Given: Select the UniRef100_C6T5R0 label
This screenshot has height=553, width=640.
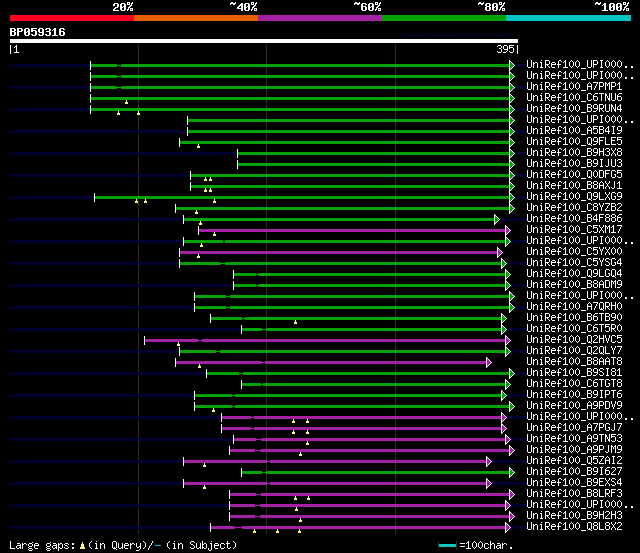Looking at the screenshot, I should [574, 329].
